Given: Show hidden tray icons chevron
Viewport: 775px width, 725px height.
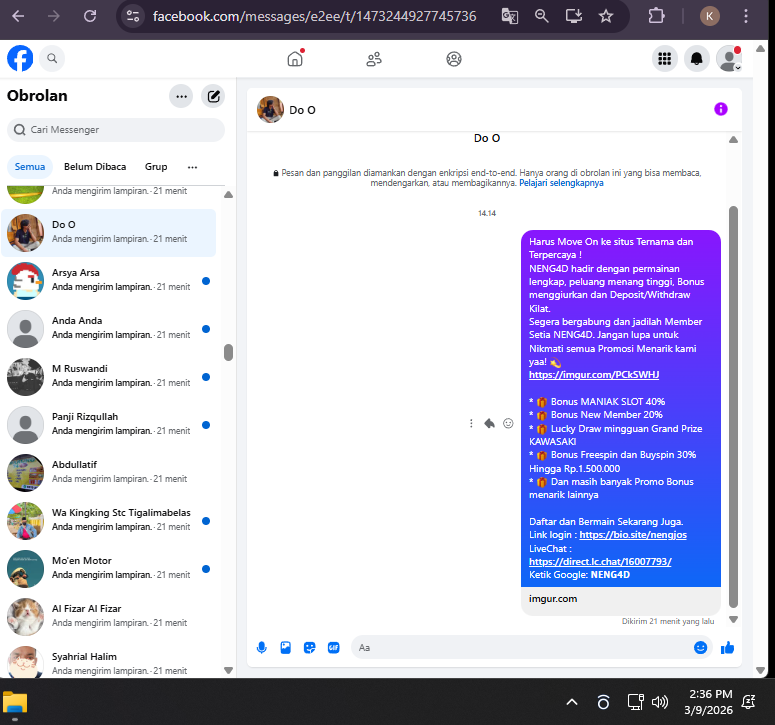Looking at the screenshot, I should [x=572, y=702].
